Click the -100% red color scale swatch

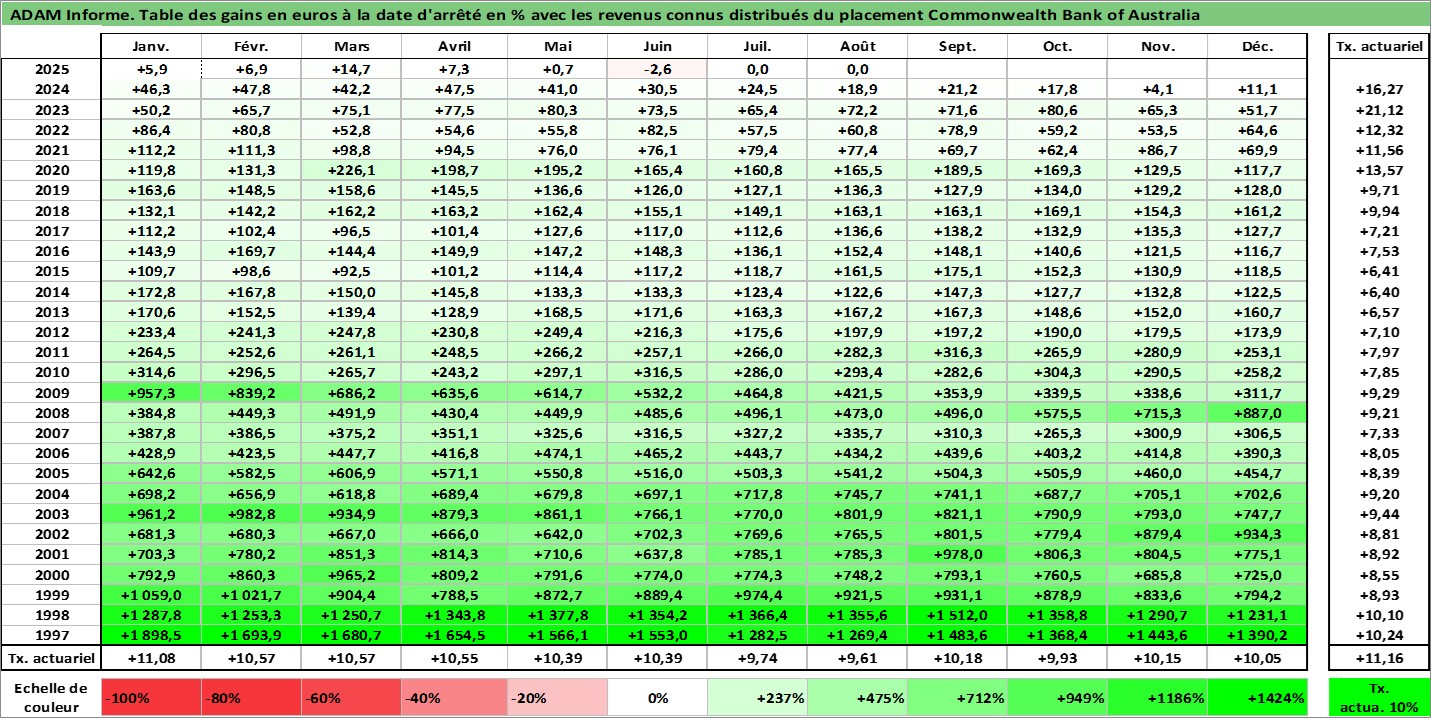tap(152, 698)
